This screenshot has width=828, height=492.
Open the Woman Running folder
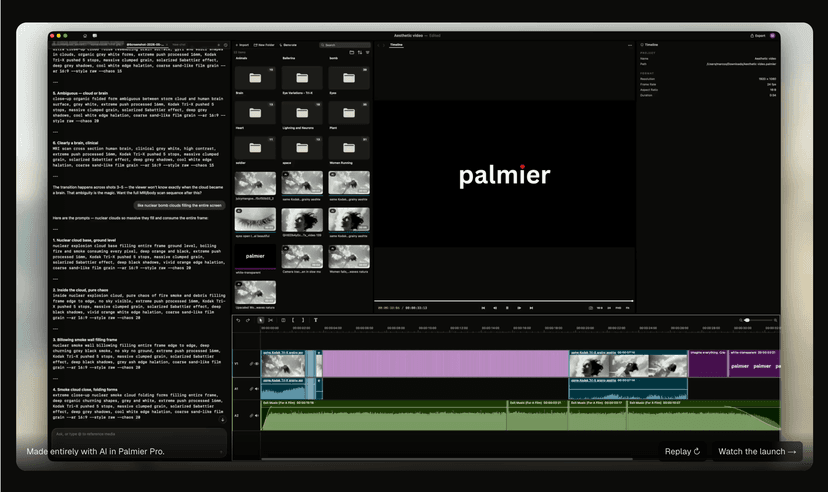(x=349, y=148)
